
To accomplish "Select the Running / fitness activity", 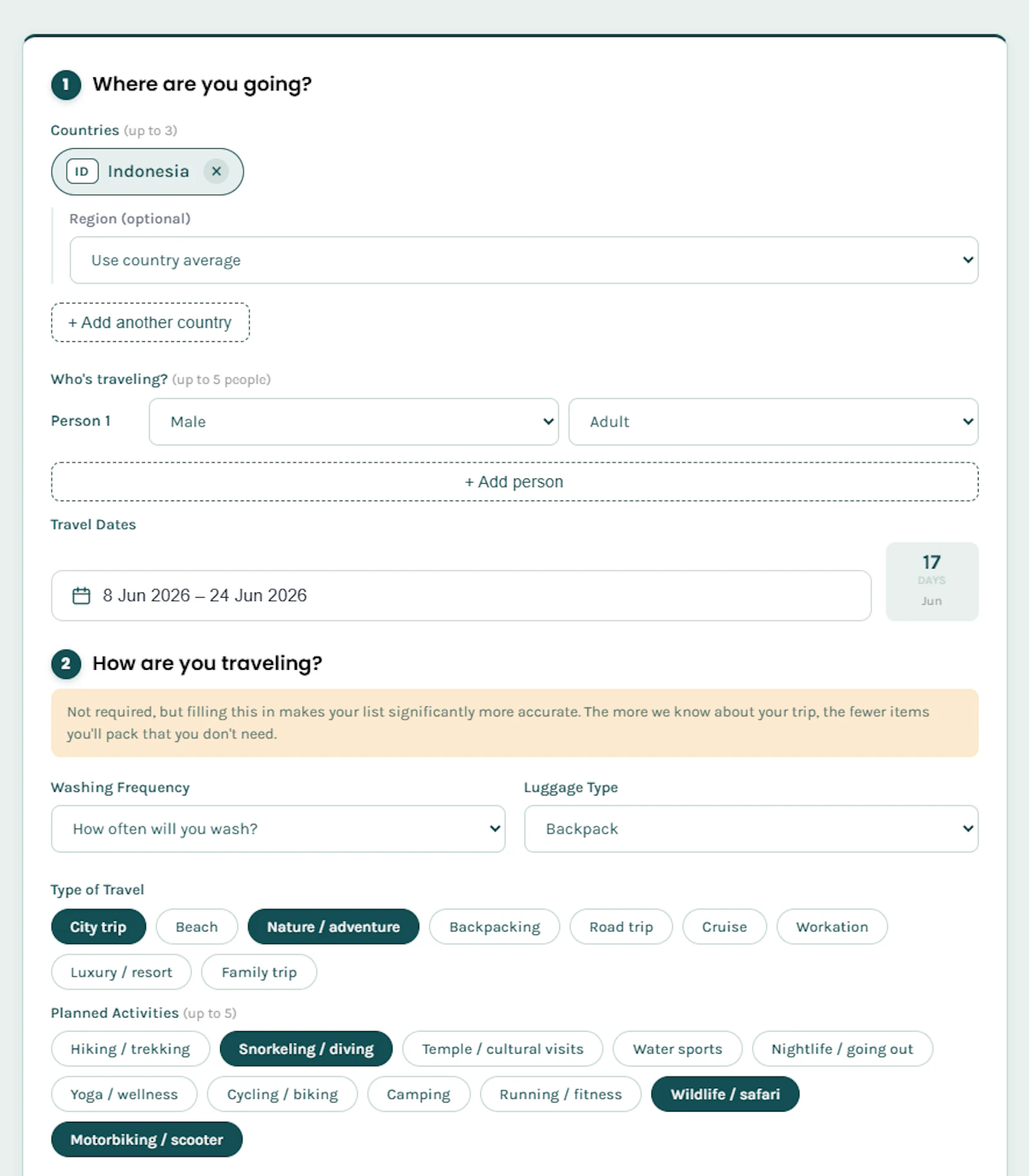I will pos(561,1094).
